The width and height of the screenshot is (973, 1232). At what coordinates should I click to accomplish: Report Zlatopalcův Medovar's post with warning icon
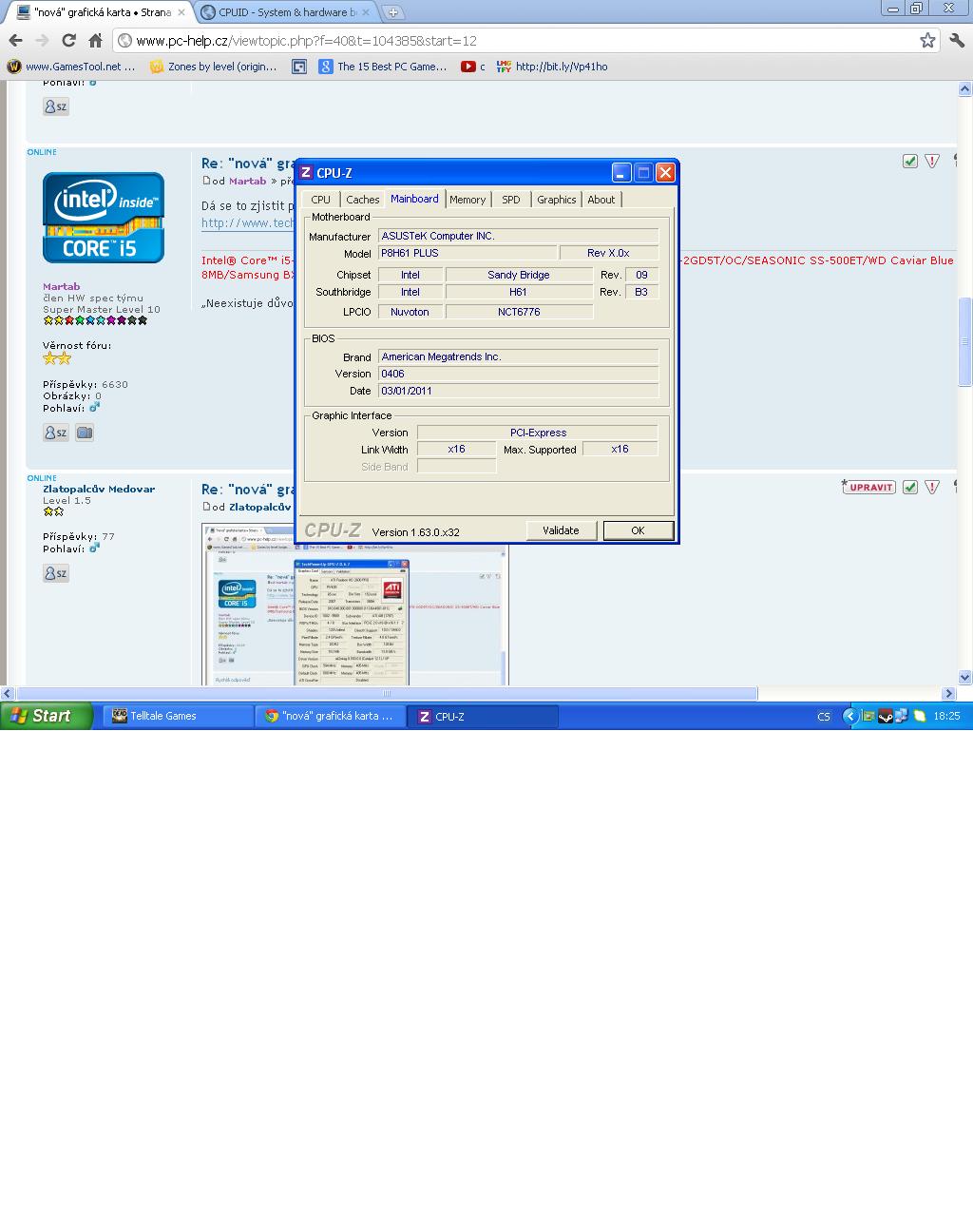[x=932, y=487]
